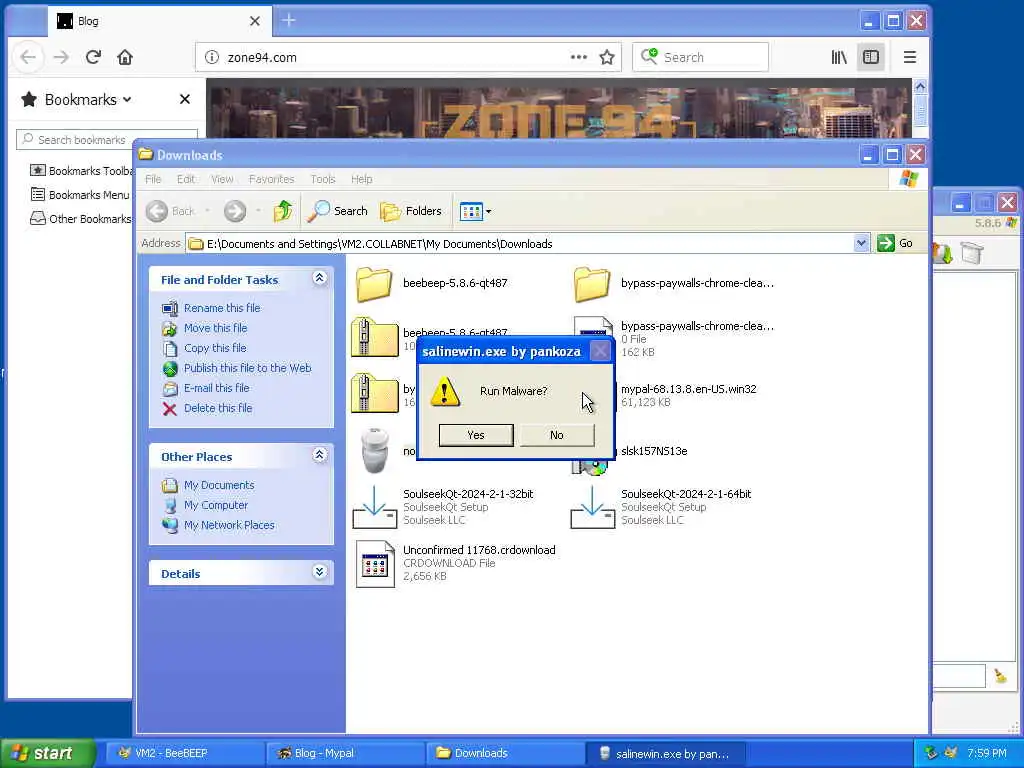1024x768 pixels.
Task: Show site information for zone94.com
Action: [212, 57]
